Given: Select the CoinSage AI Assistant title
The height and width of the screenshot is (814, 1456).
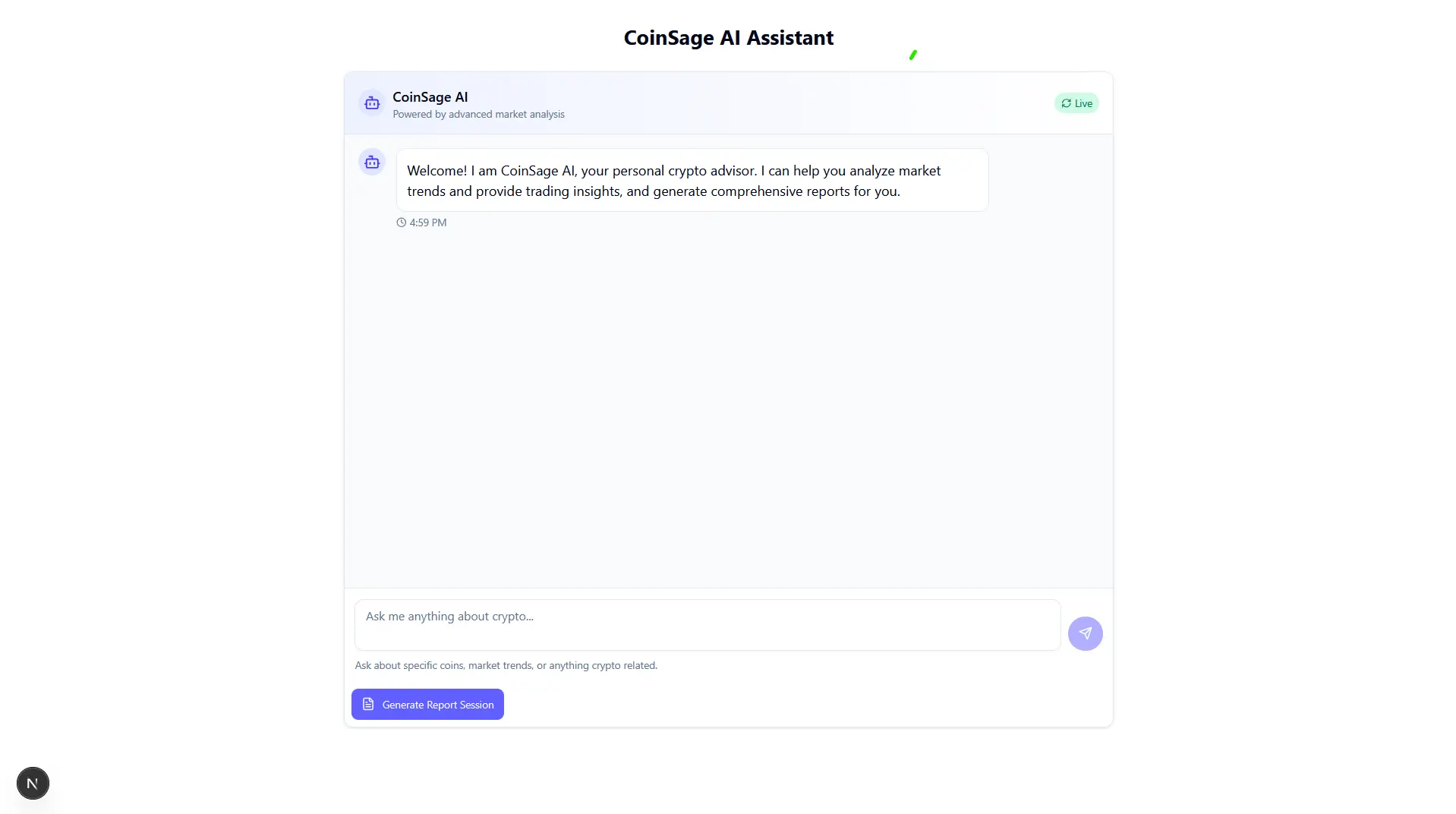Looking at the screenshot, I should [728, 37].
